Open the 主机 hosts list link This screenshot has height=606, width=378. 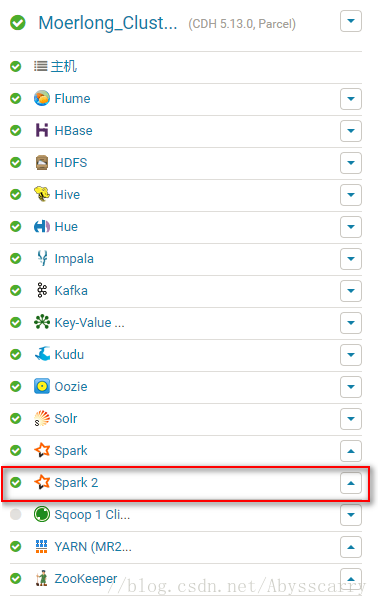pos(64,66)
